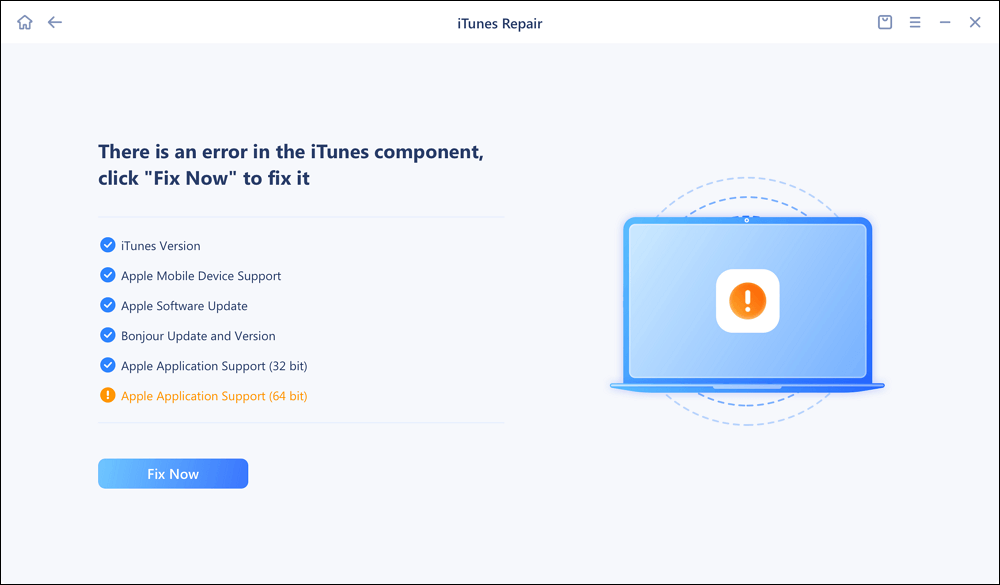Click checkmark beside Apple Software Update

108,305
